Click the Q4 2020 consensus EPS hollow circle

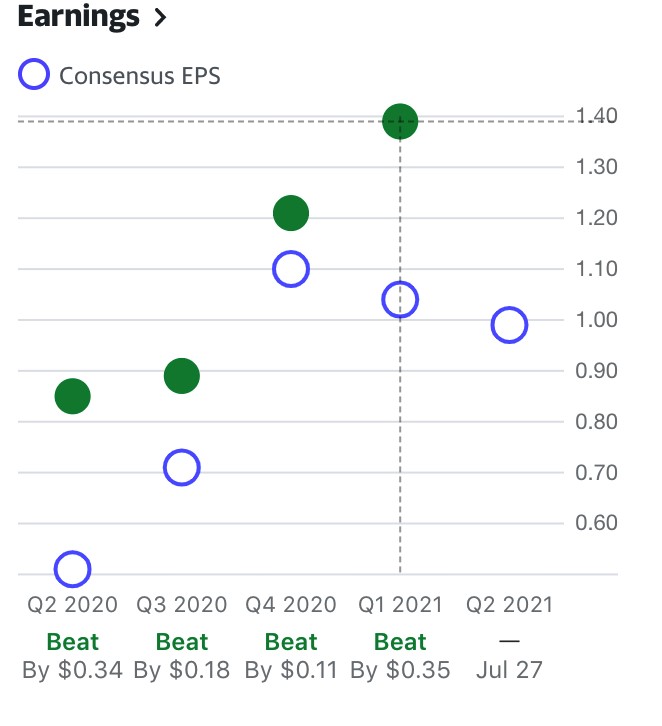(x=290, y=268)
